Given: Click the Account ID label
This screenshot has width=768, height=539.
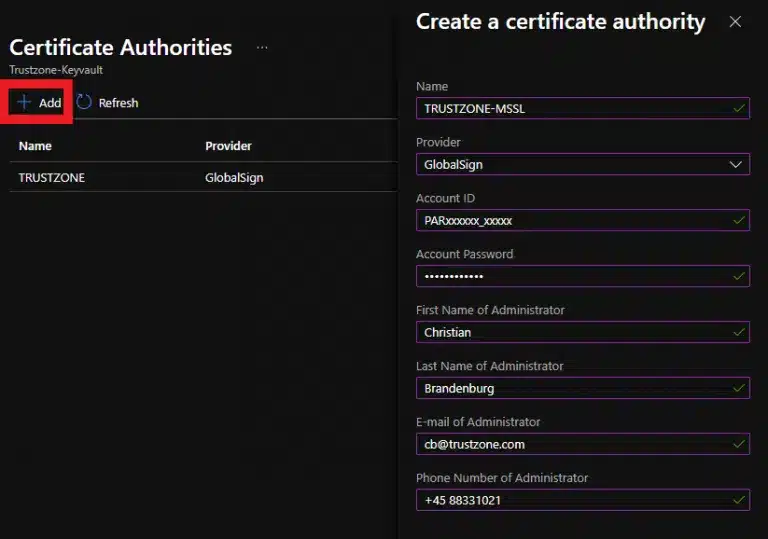Looking at the screenshot, I should (x=445, y=198).
